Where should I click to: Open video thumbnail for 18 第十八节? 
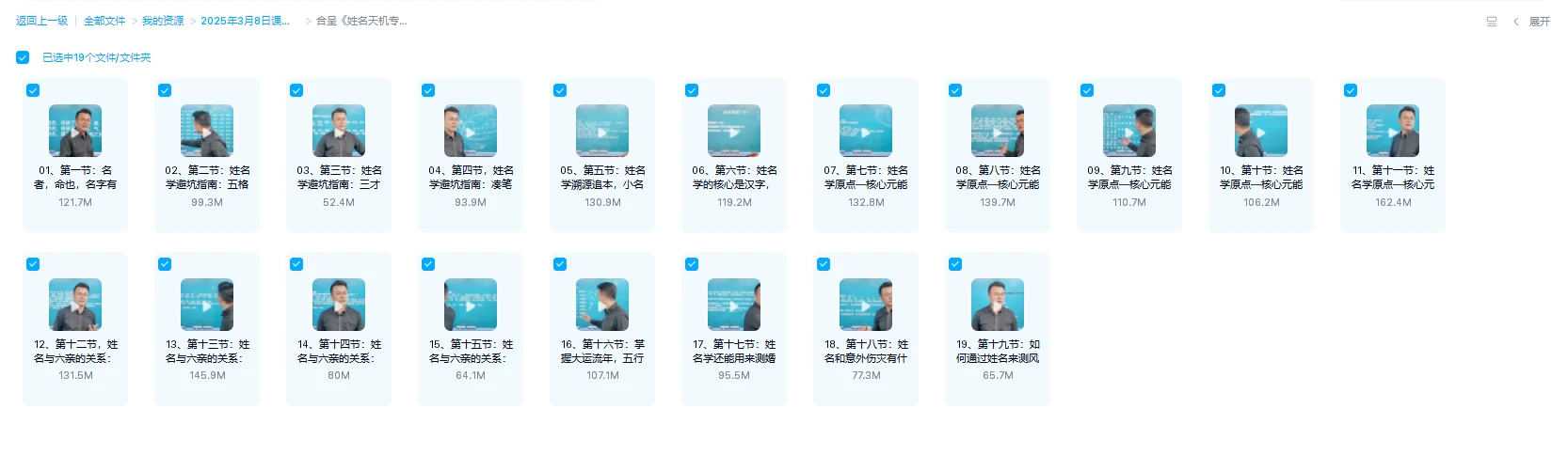[866, 305]
